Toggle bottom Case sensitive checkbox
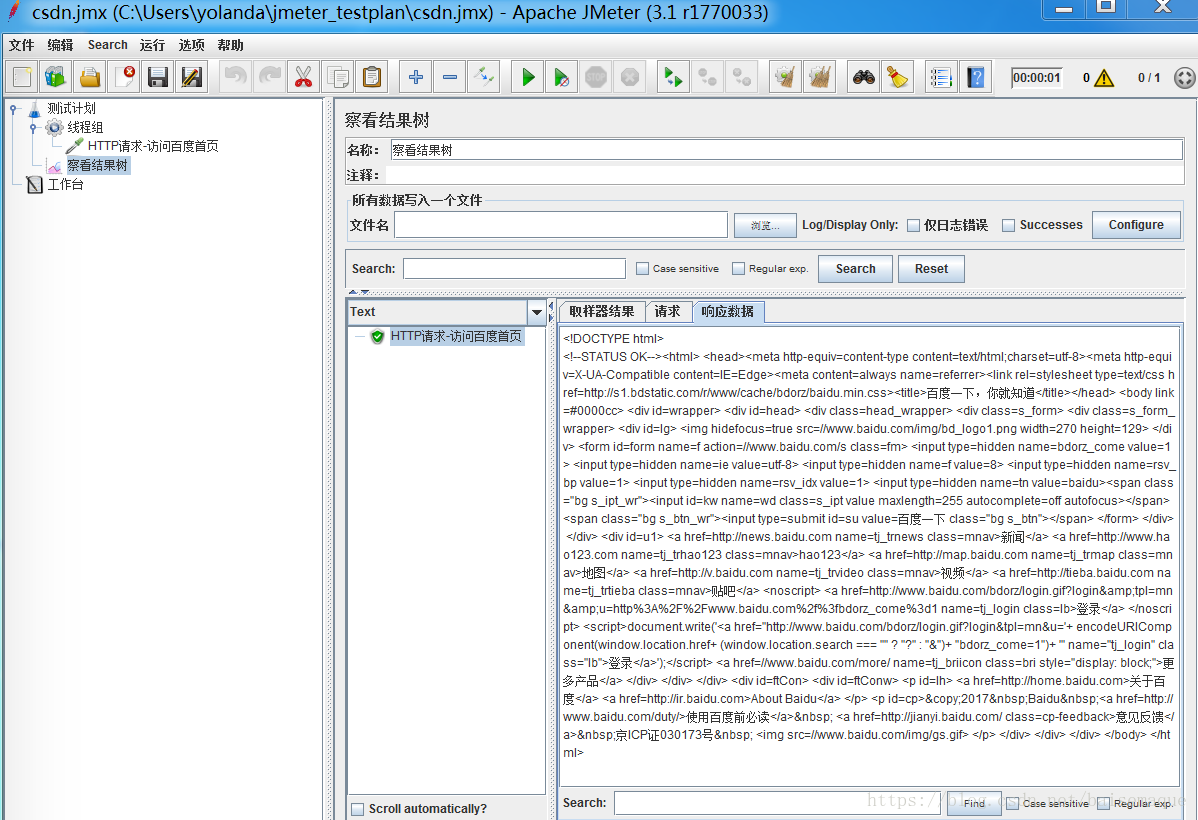The height and width of the screenshot is (820, 1198). [1012, 803]
